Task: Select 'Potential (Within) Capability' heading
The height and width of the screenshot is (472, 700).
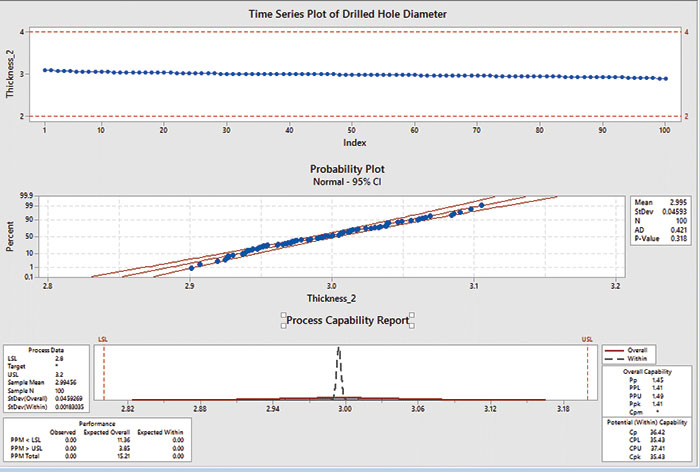Action: (x=647, y=422)
